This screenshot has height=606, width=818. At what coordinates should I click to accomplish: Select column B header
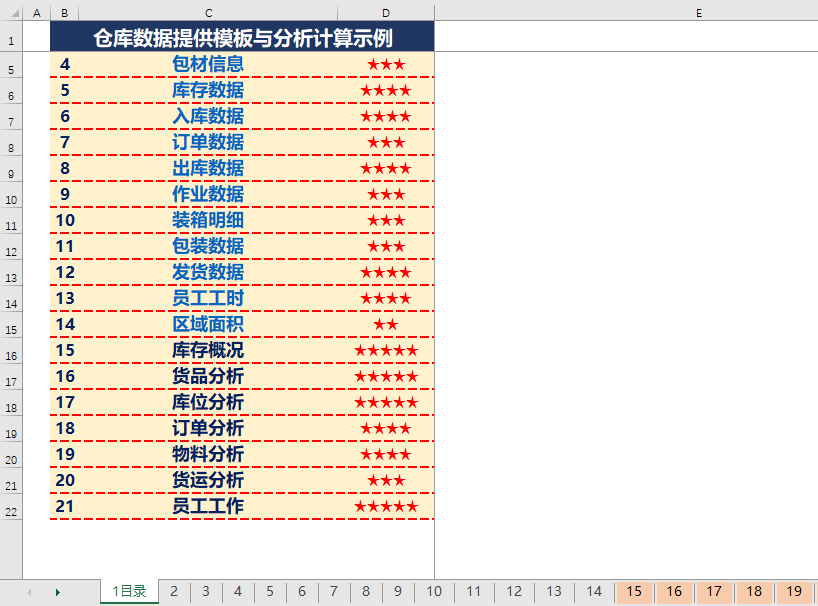(x=65, y=13)
